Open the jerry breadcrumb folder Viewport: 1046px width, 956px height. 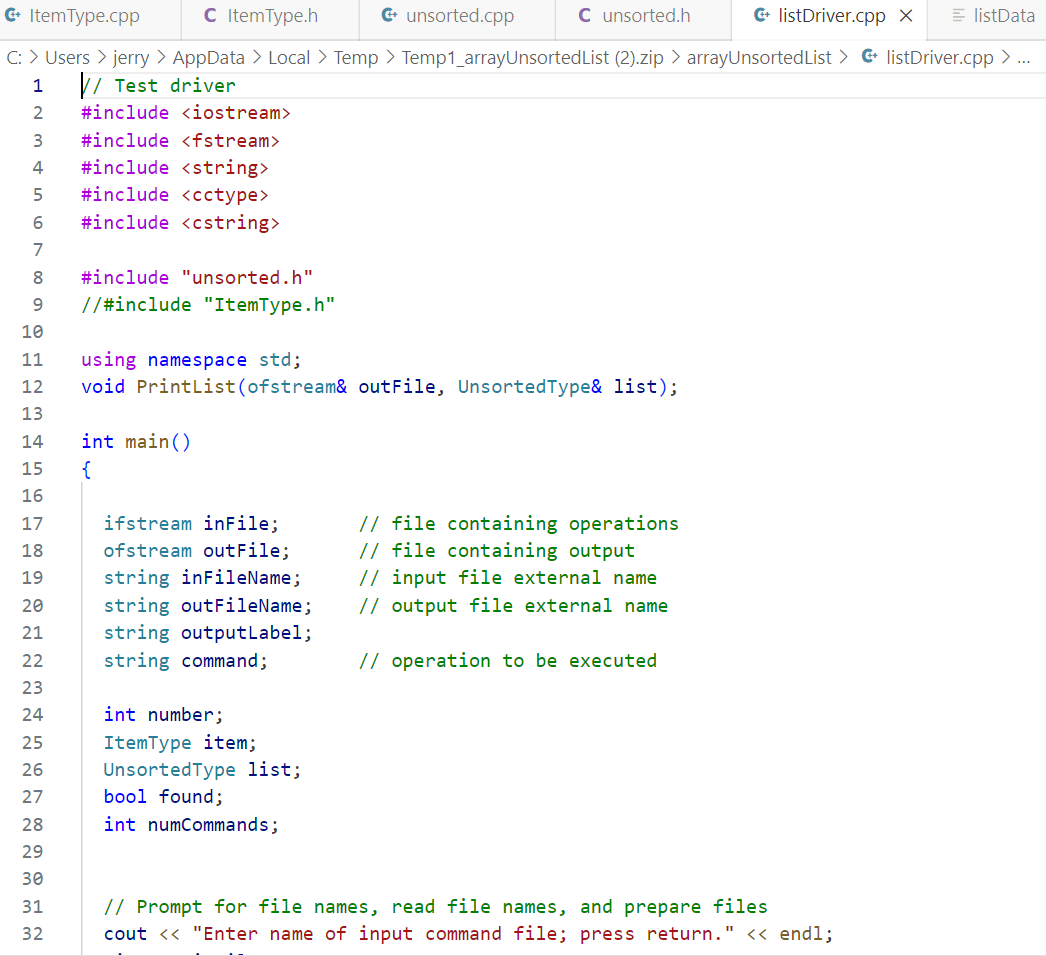pyautogui.click(x=131, y=58)
